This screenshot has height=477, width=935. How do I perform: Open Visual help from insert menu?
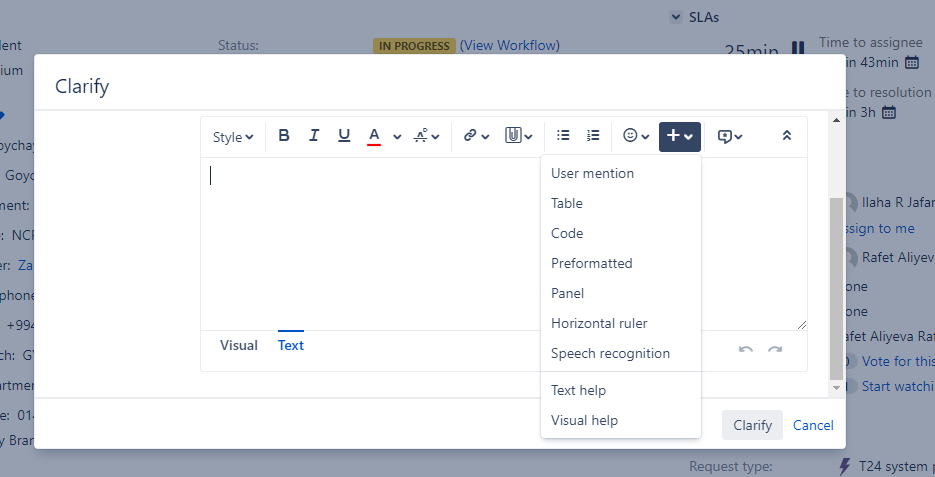[x=621, y=420]
